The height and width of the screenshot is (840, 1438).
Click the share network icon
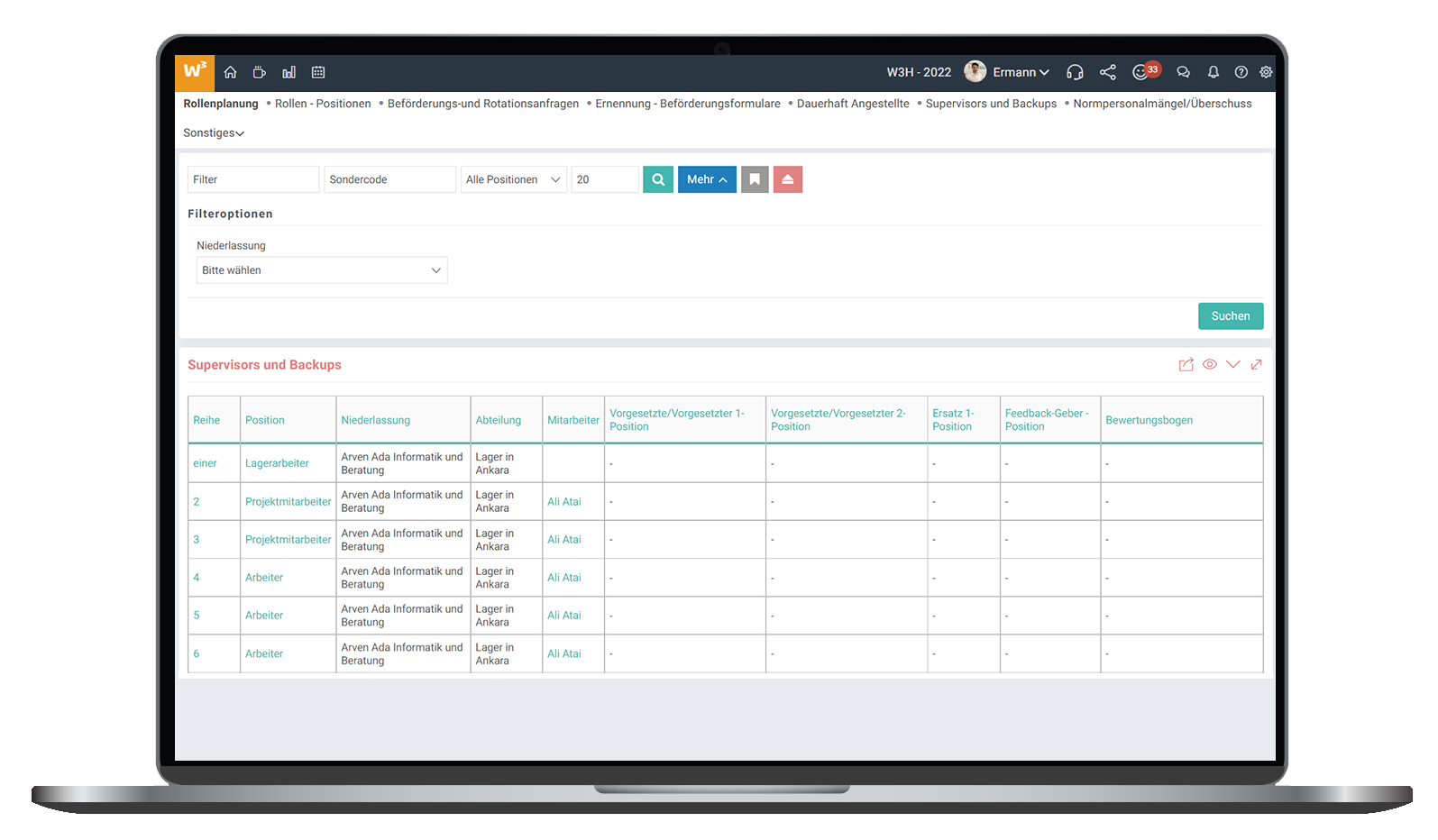(1108, 72)
